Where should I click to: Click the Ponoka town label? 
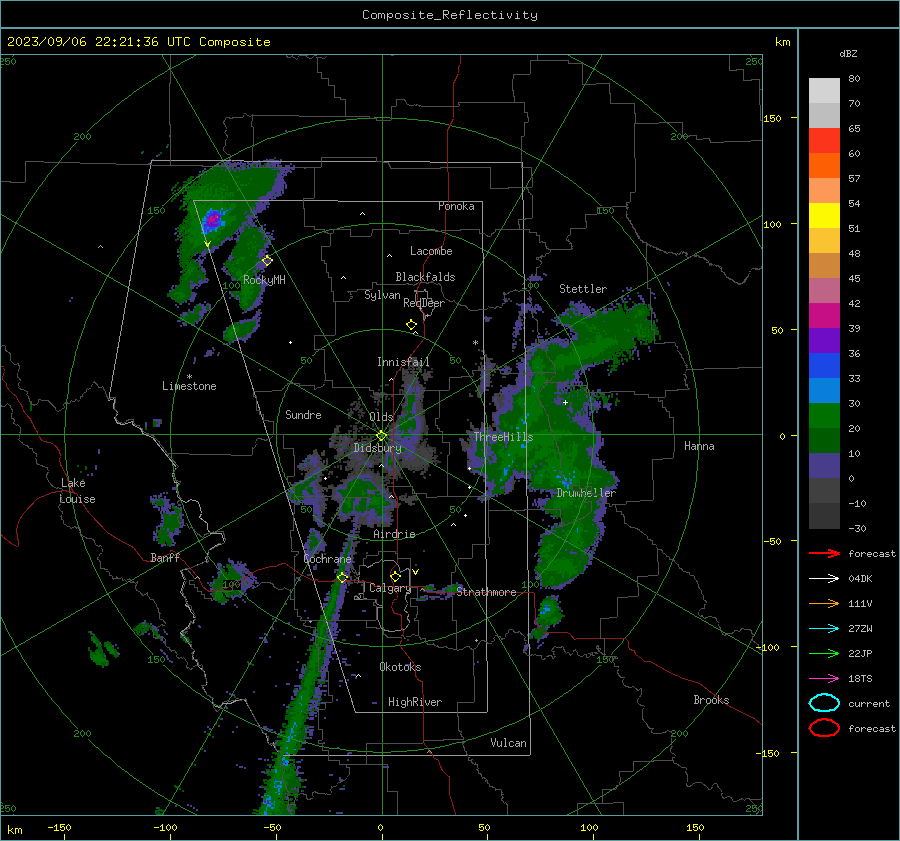(456, 207)
